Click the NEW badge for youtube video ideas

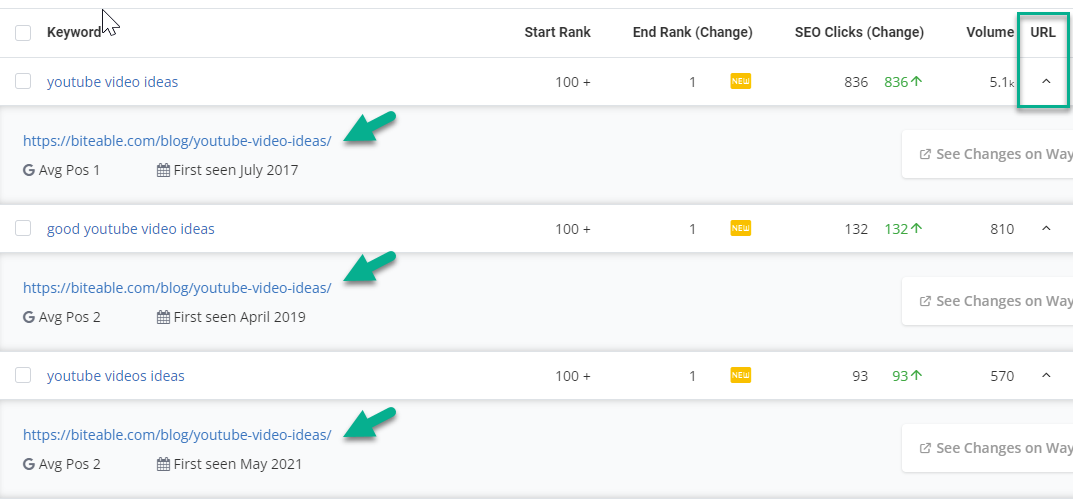click(x=740, y=82)
